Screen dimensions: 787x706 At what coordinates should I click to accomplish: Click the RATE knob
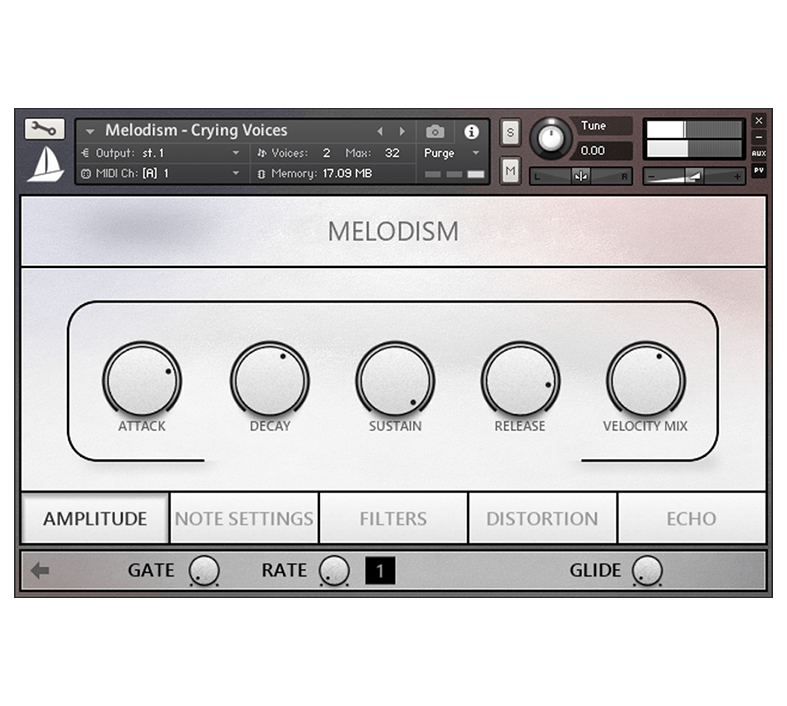click(334, 571)
